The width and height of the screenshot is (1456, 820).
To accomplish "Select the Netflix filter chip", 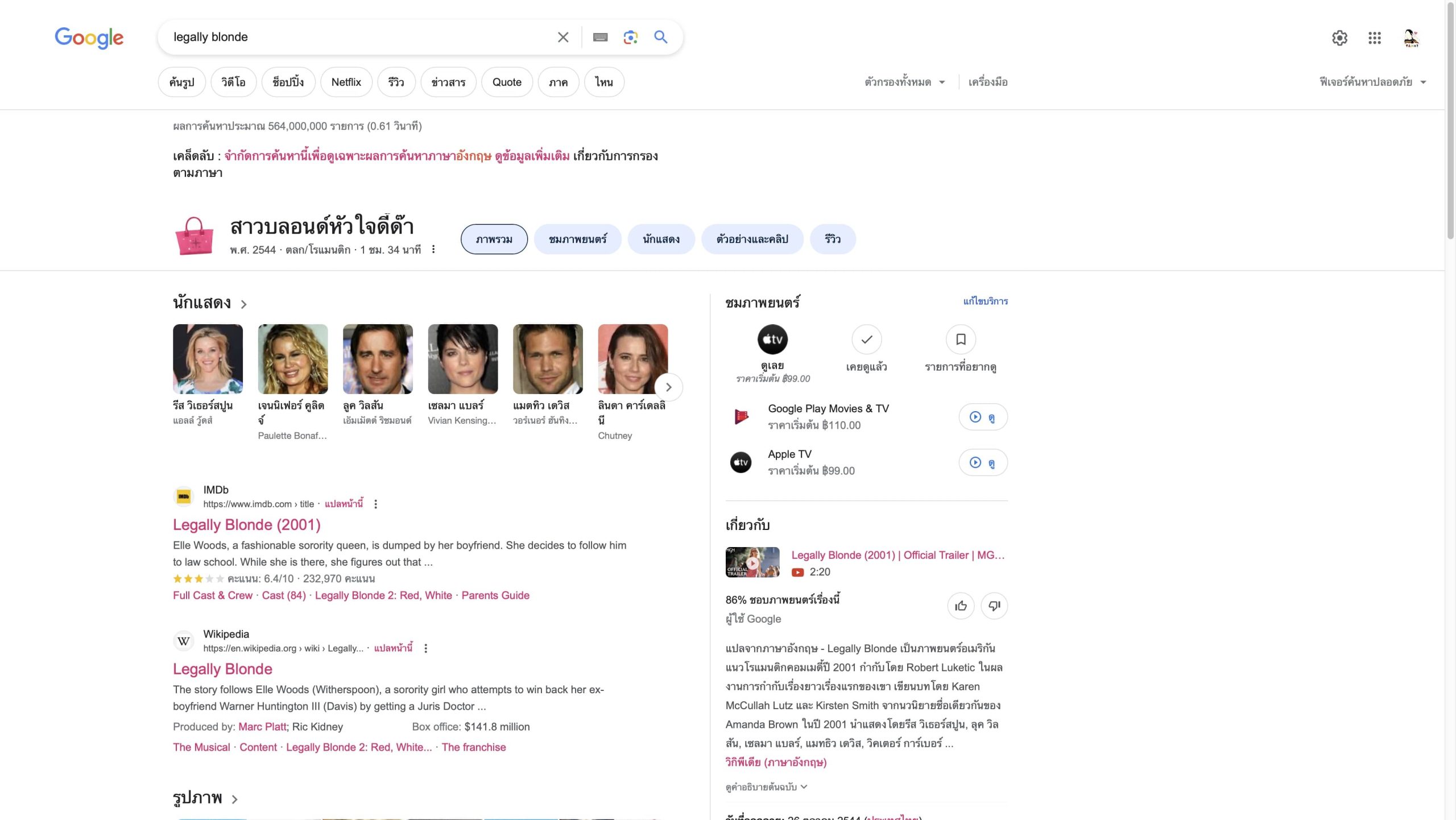I will (346, 82).
